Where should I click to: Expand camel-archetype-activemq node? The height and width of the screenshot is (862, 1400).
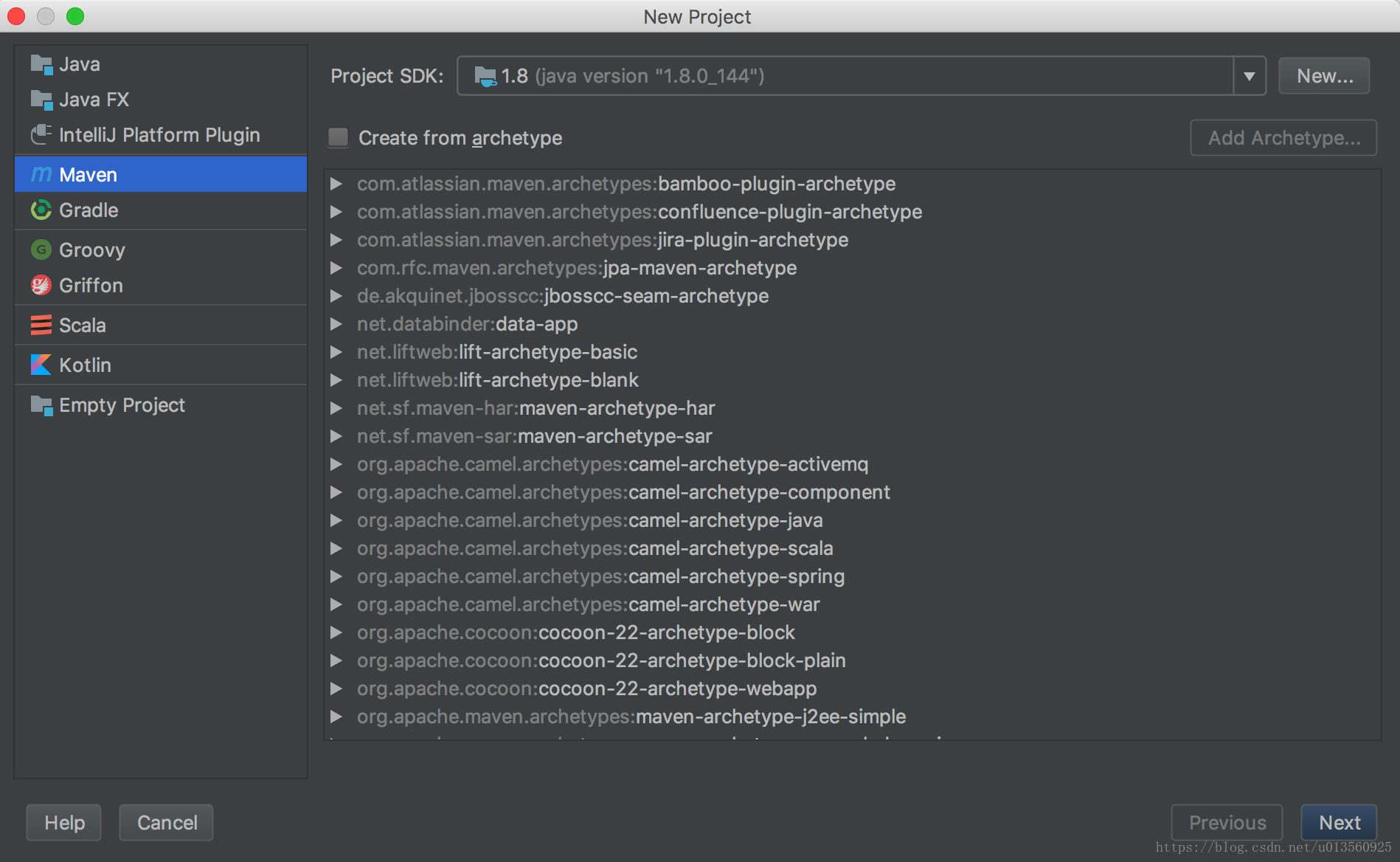click(336, 464)
